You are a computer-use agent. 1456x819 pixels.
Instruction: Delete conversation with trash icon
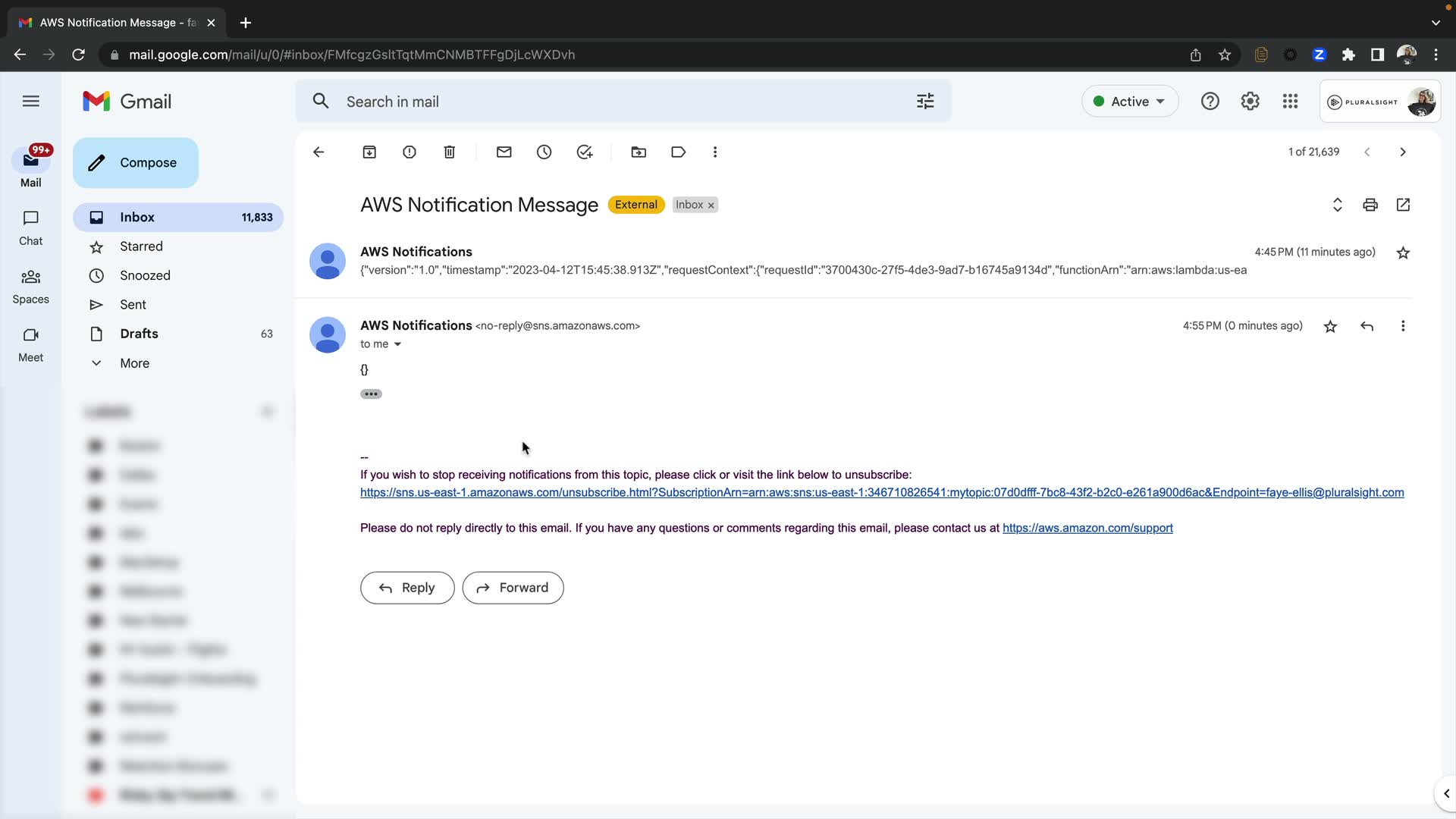tap(450, 152)
